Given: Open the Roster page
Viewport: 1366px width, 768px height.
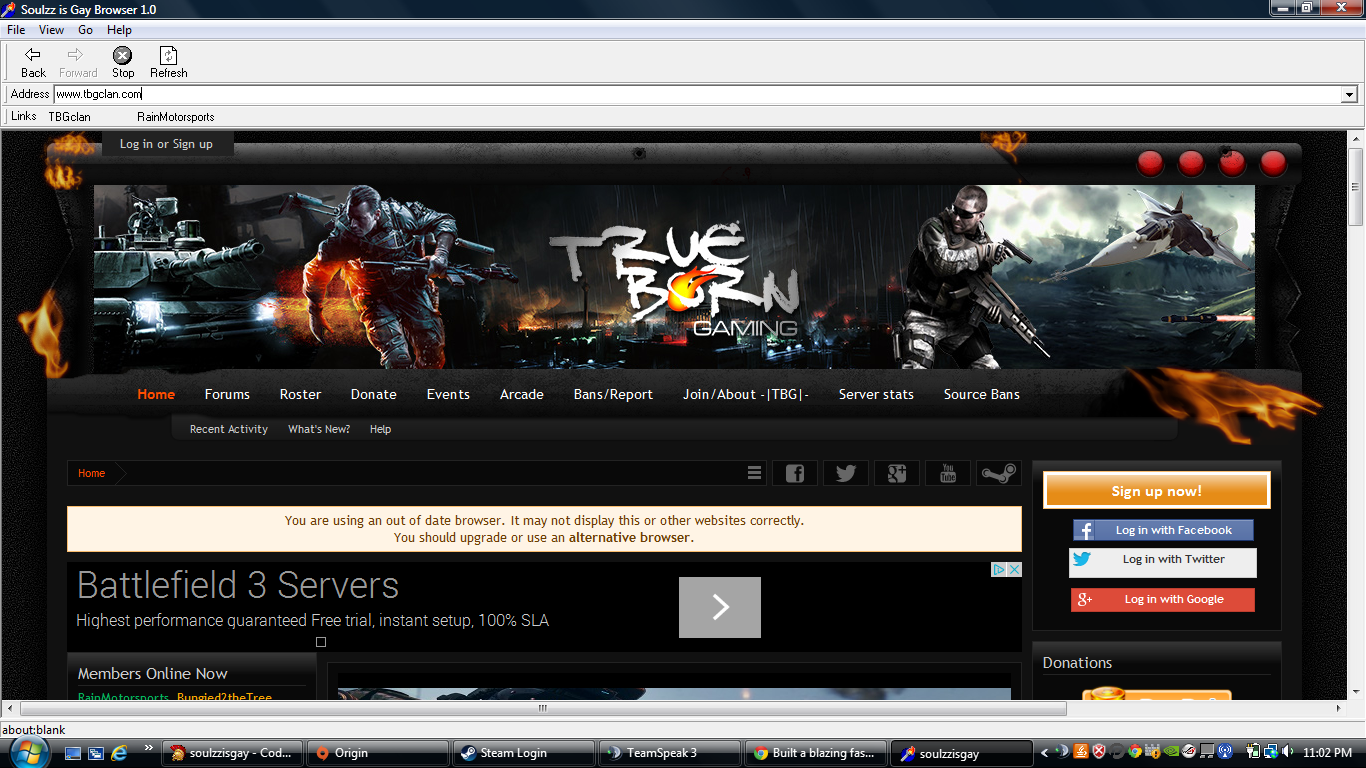Looking at the screenshot, I should click(x=300, y=394).
